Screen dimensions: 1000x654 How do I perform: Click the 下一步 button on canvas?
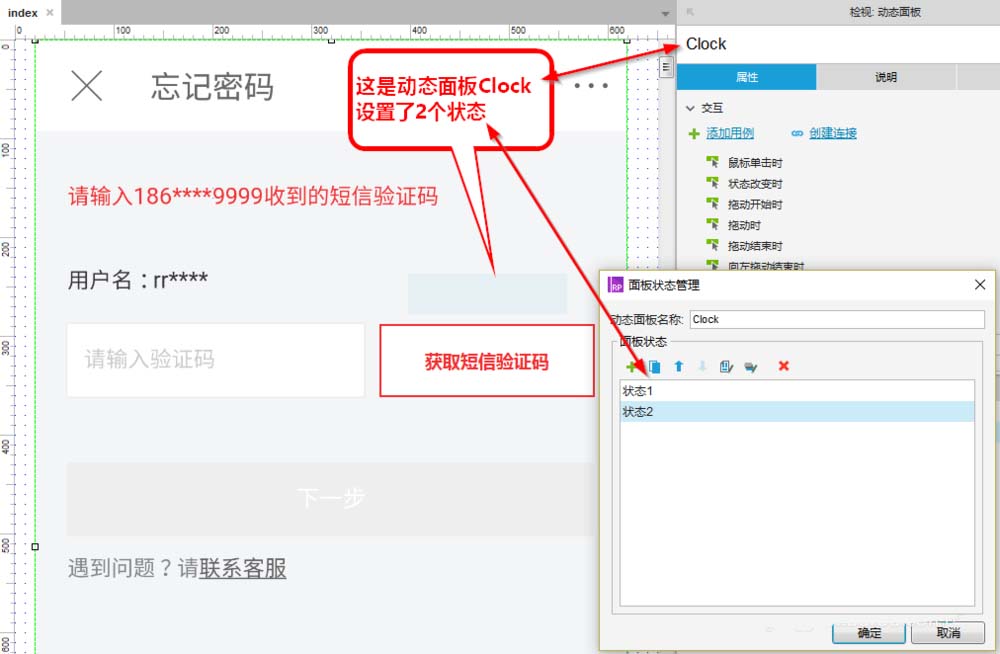[332, 498]
